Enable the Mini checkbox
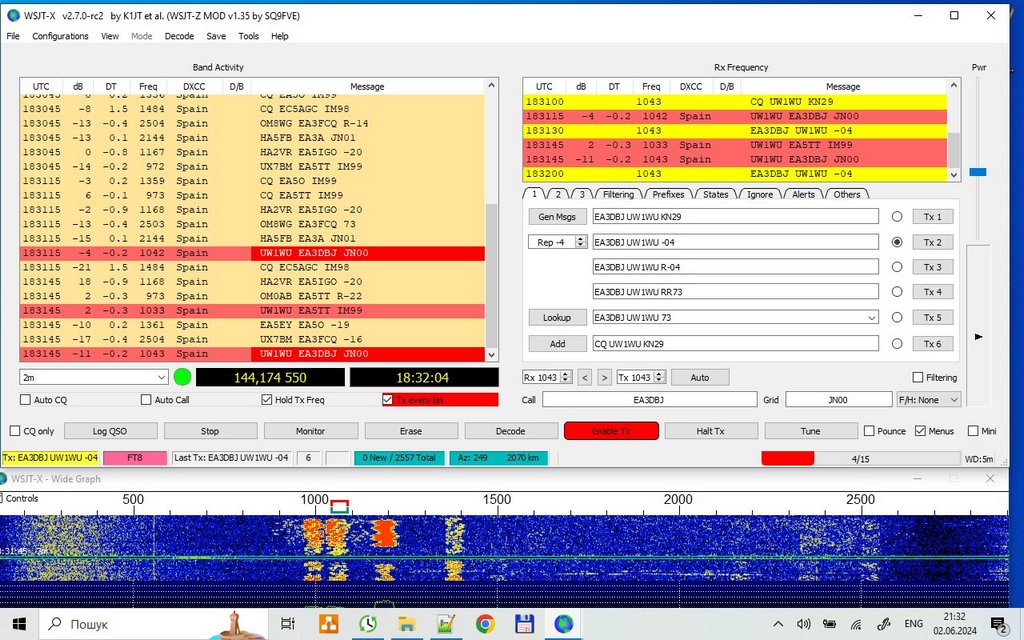 [973, 431]
